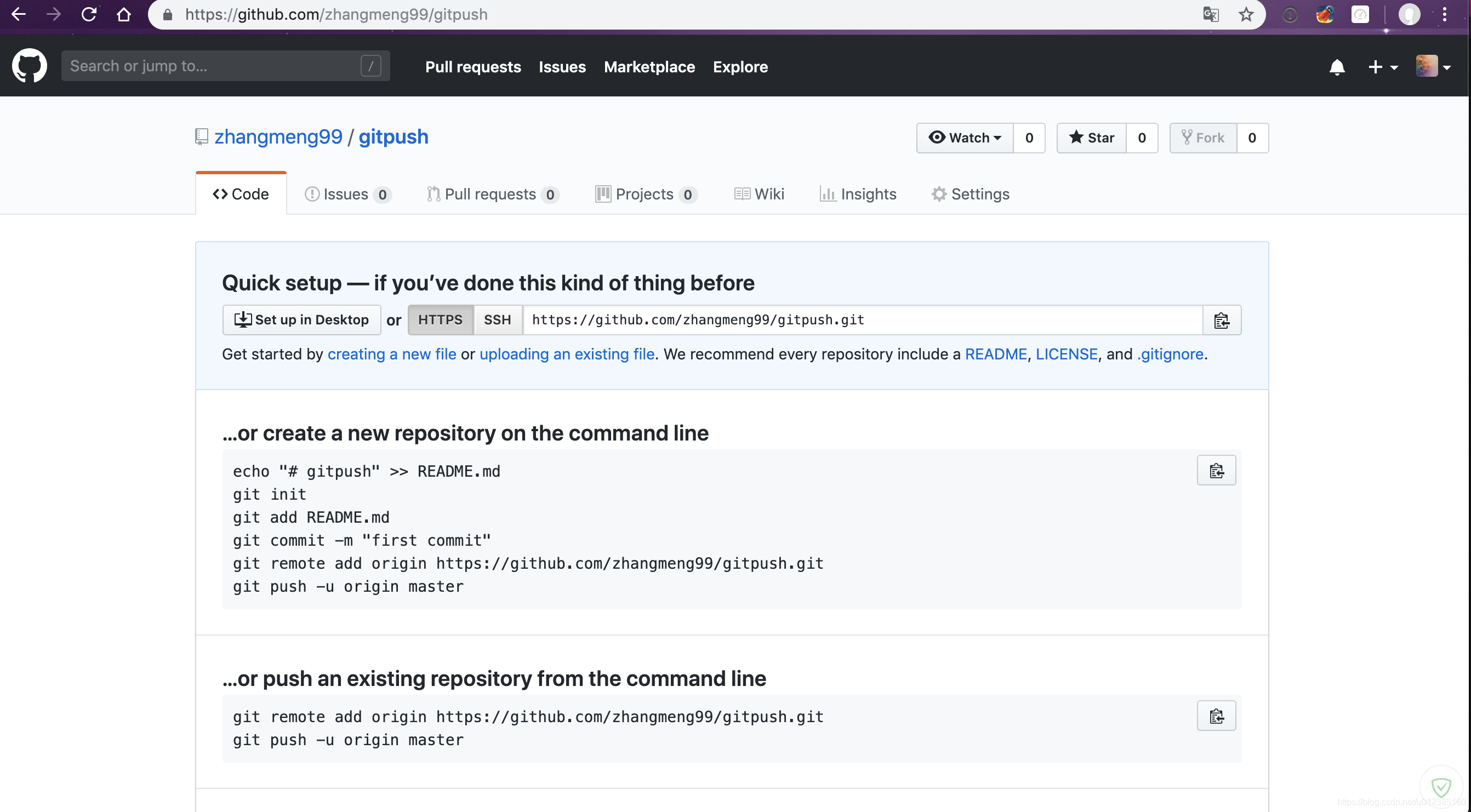
Task: Open the plus create-new dropdown
Action: pos(1383,67)
